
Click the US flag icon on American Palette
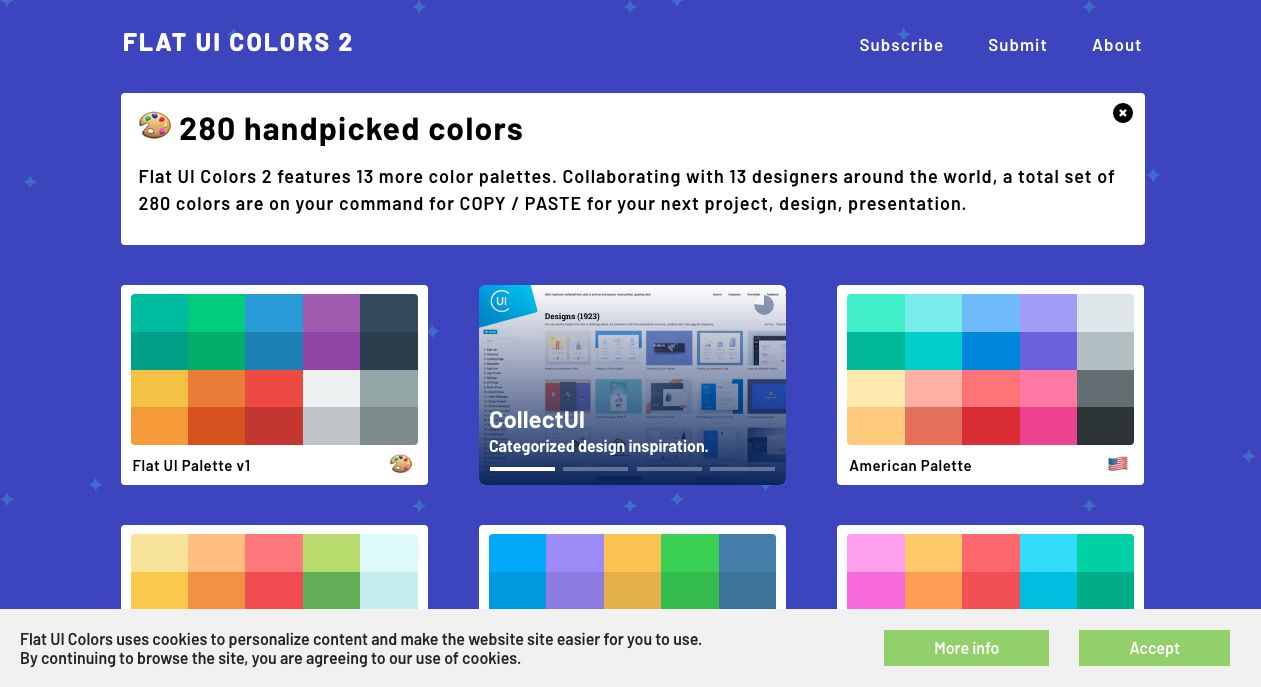[1118, 464]
